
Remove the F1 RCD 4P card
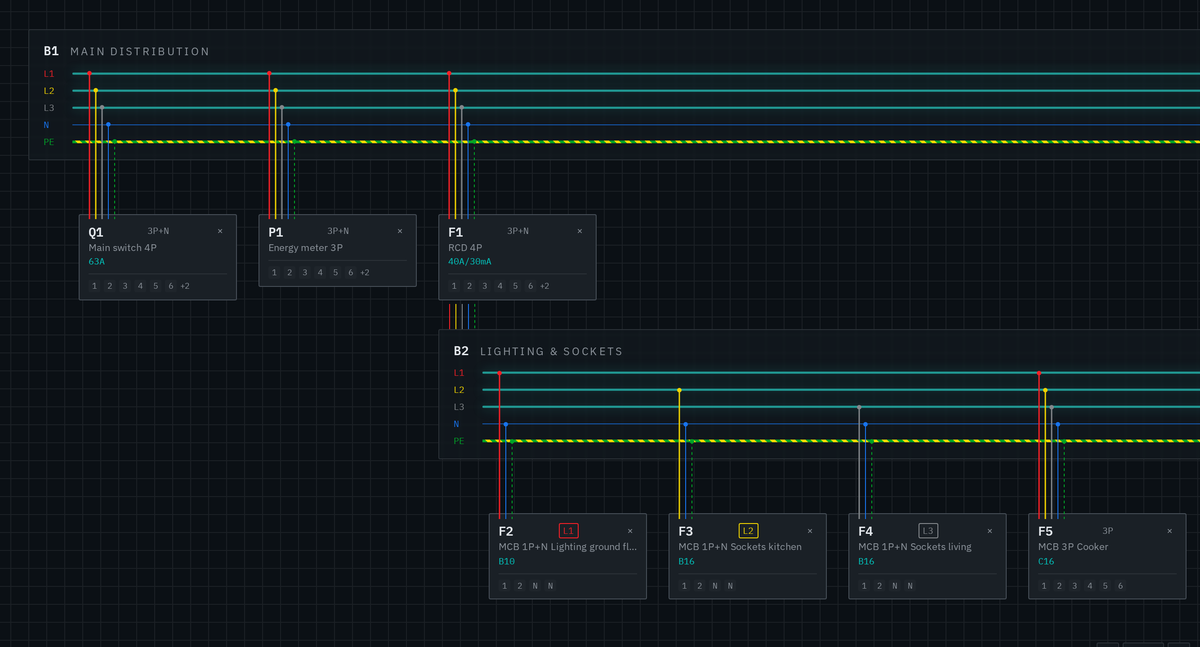point(580,231)
